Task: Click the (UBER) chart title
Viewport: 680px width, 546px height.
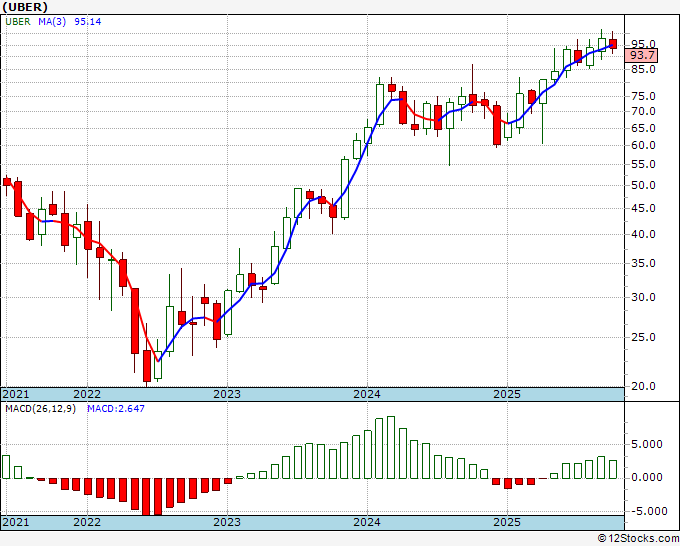Action: 25,7
